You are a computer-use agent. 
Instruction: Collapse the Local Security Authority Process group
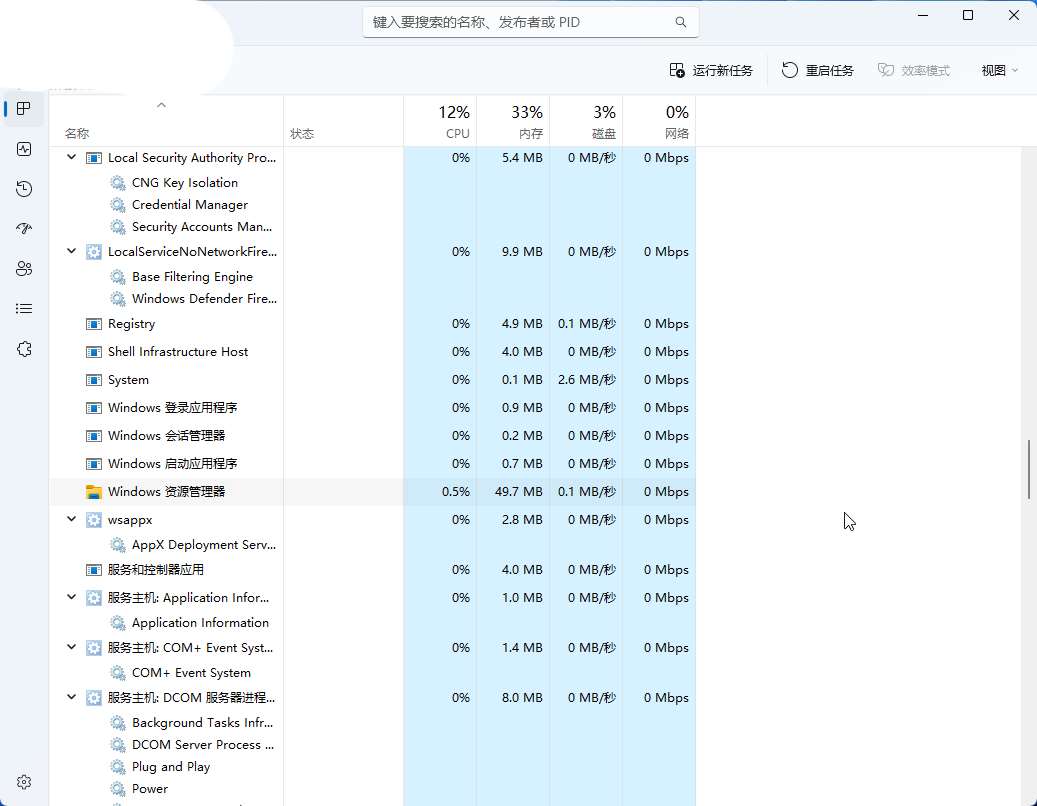[x=71, y=158]
